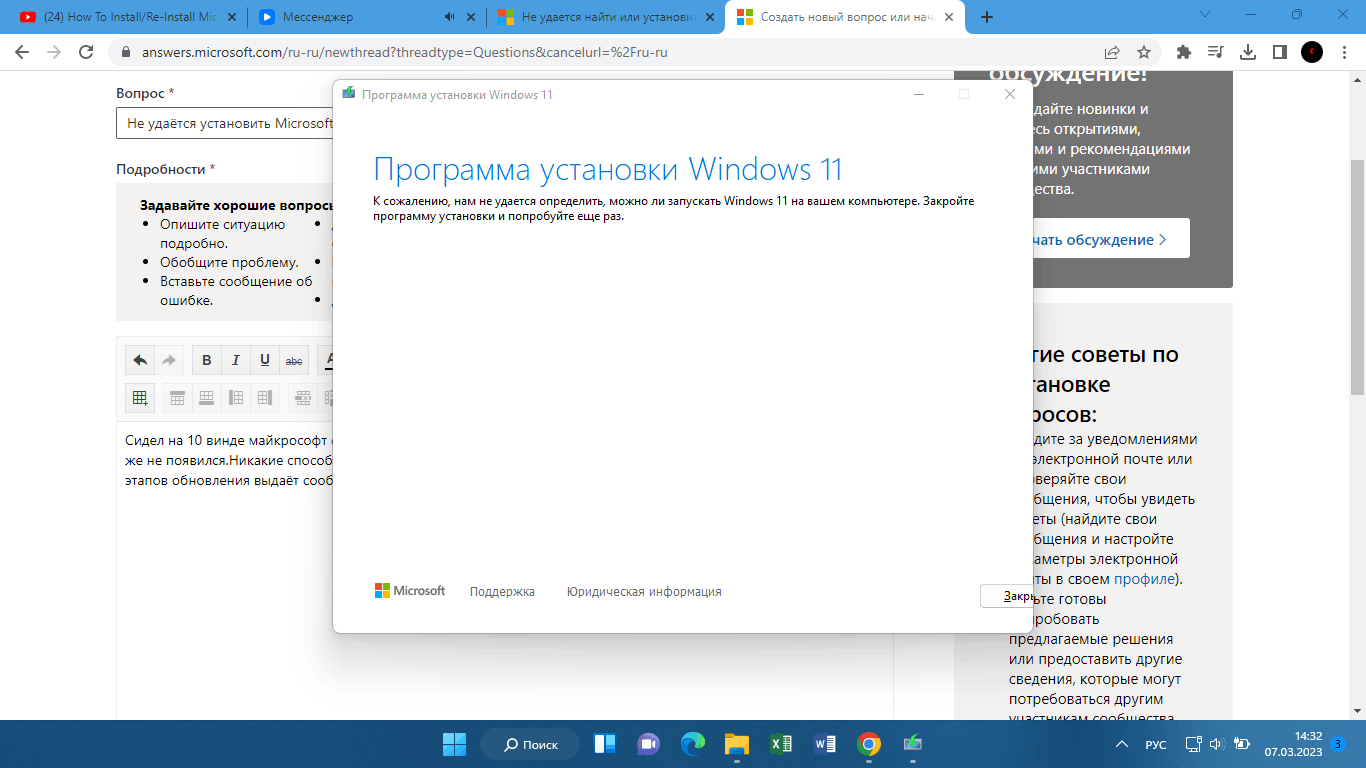Switch РУС input language indicator
The image size is (1366, 768).
tap(1155, 745)
